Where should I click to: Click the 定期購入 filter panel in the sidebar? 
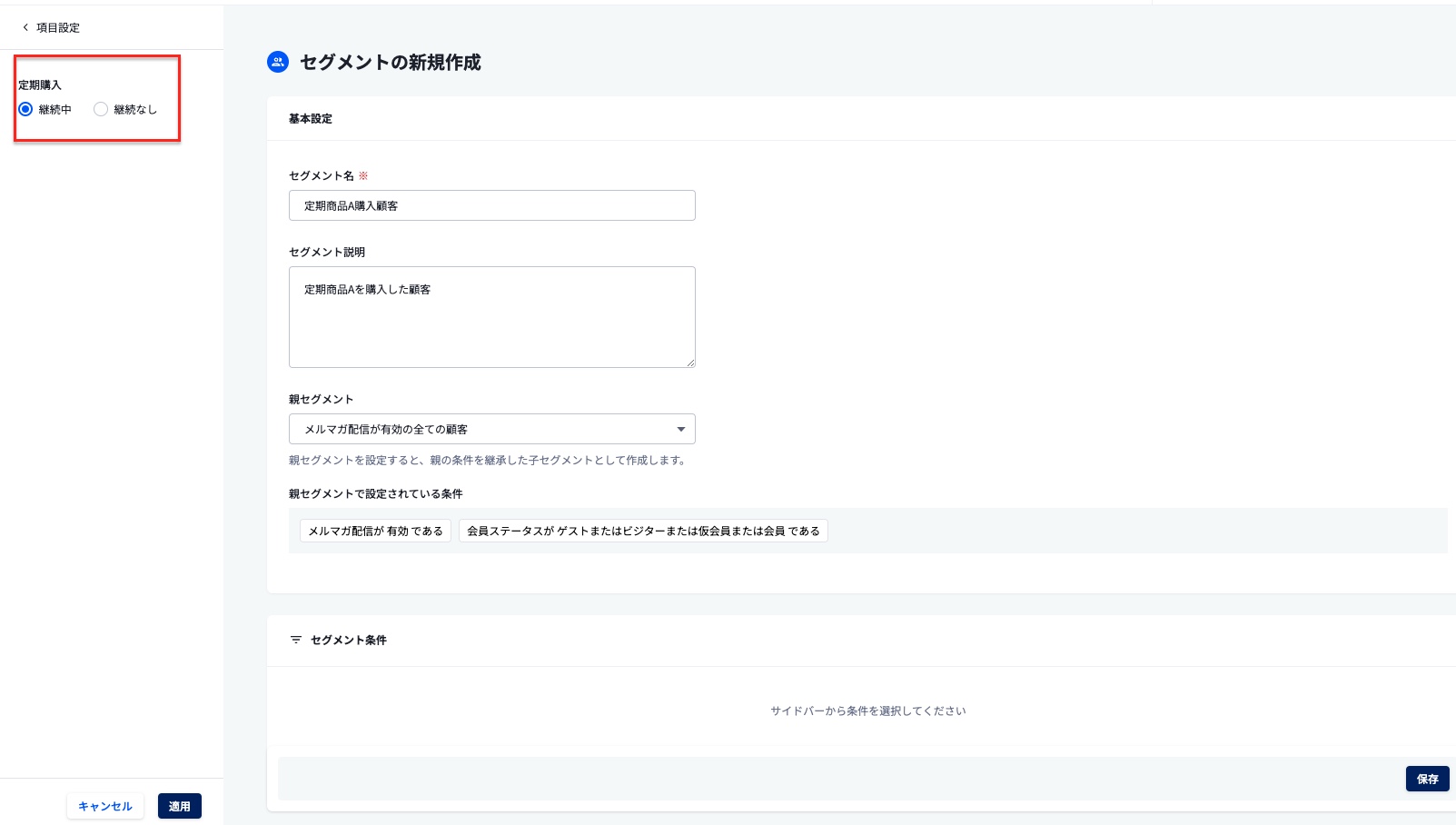pos(96,98)
